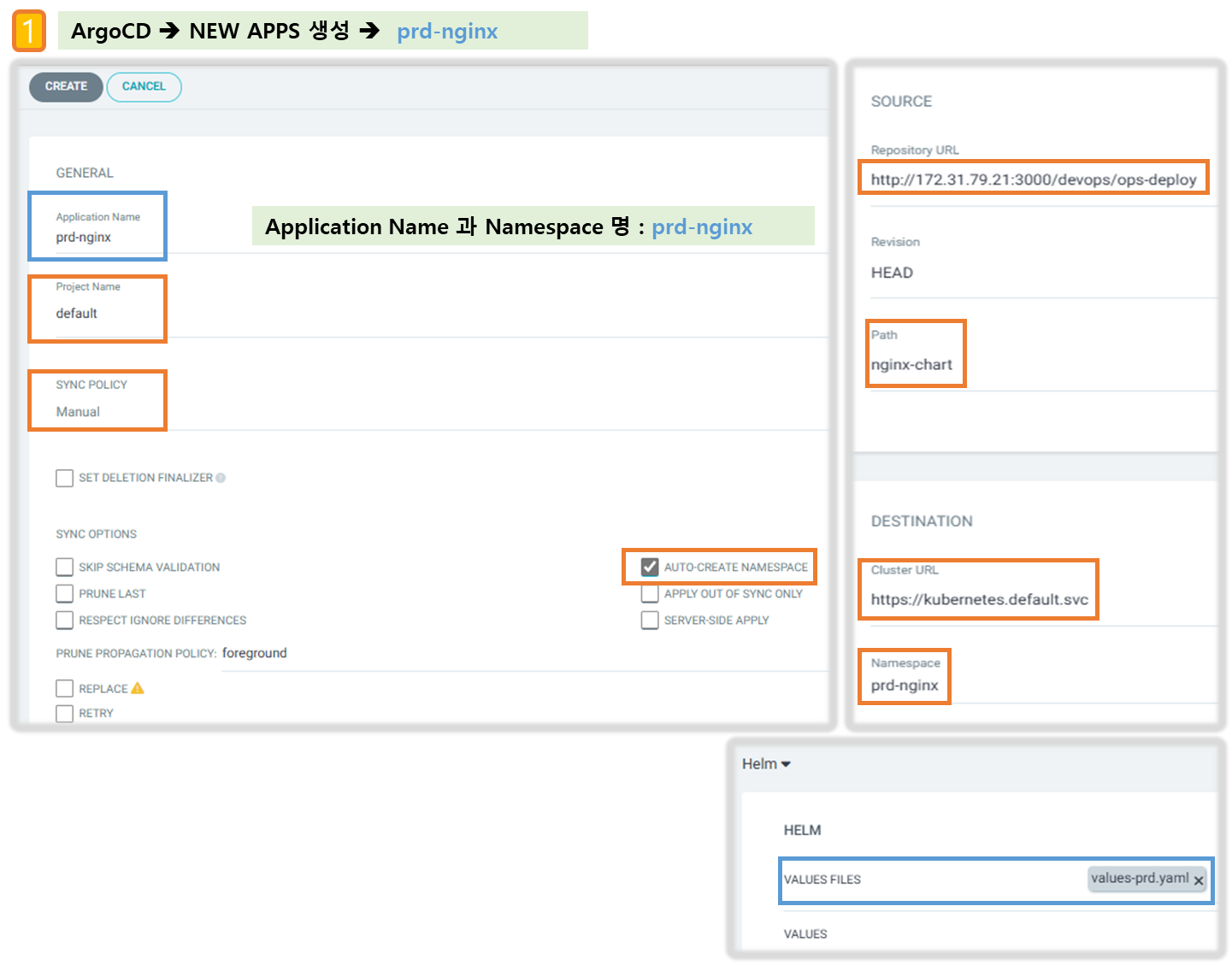This screenshot has width=1232, height=965.
Task: Edit the Cluster URL kubernetes.default.svc field
Action: coord(1043,600)
